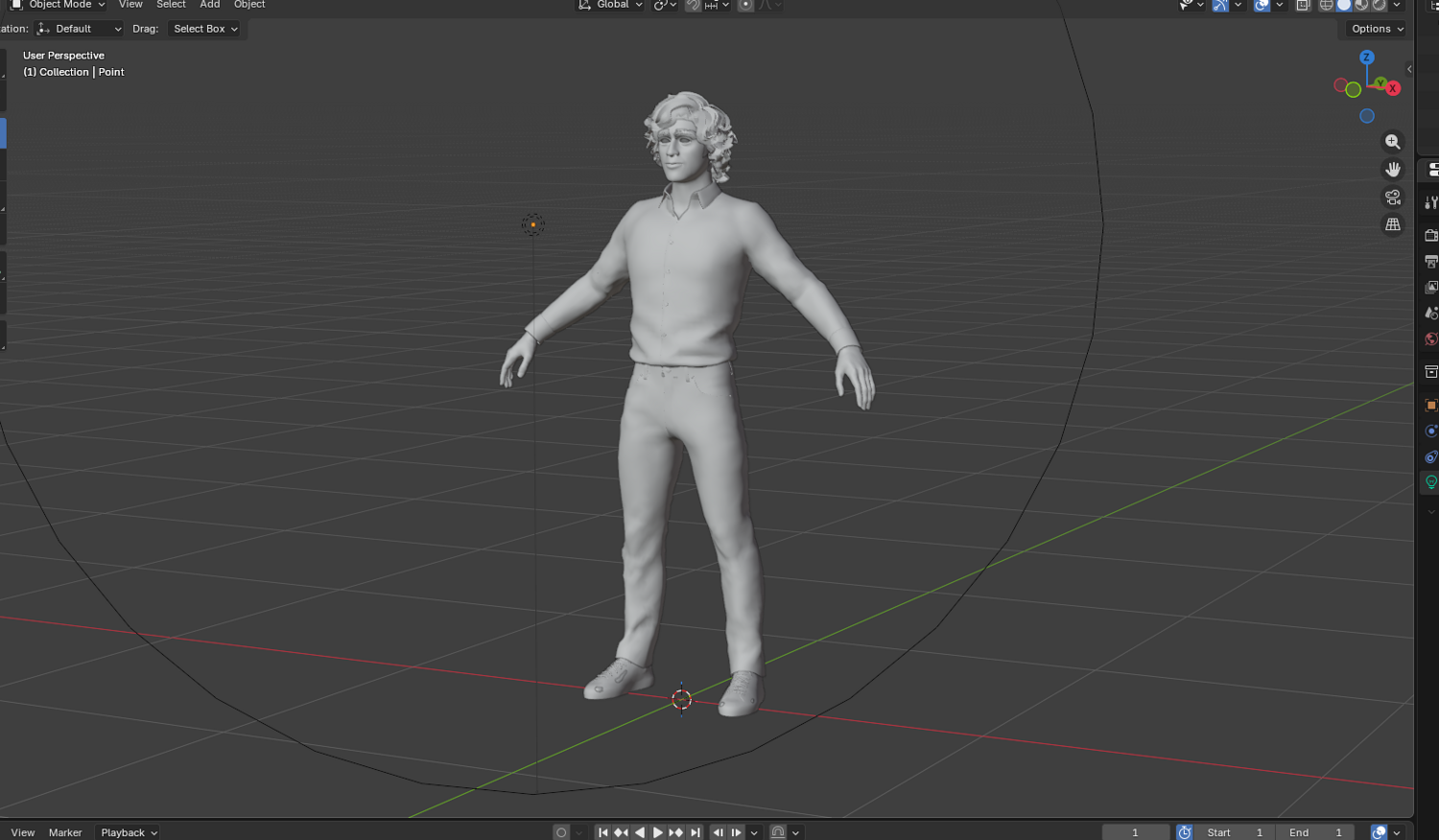The image size is (1439, 840).
Task: Open the Object Constraints properties tab
Action: [x=1430, y=456]
